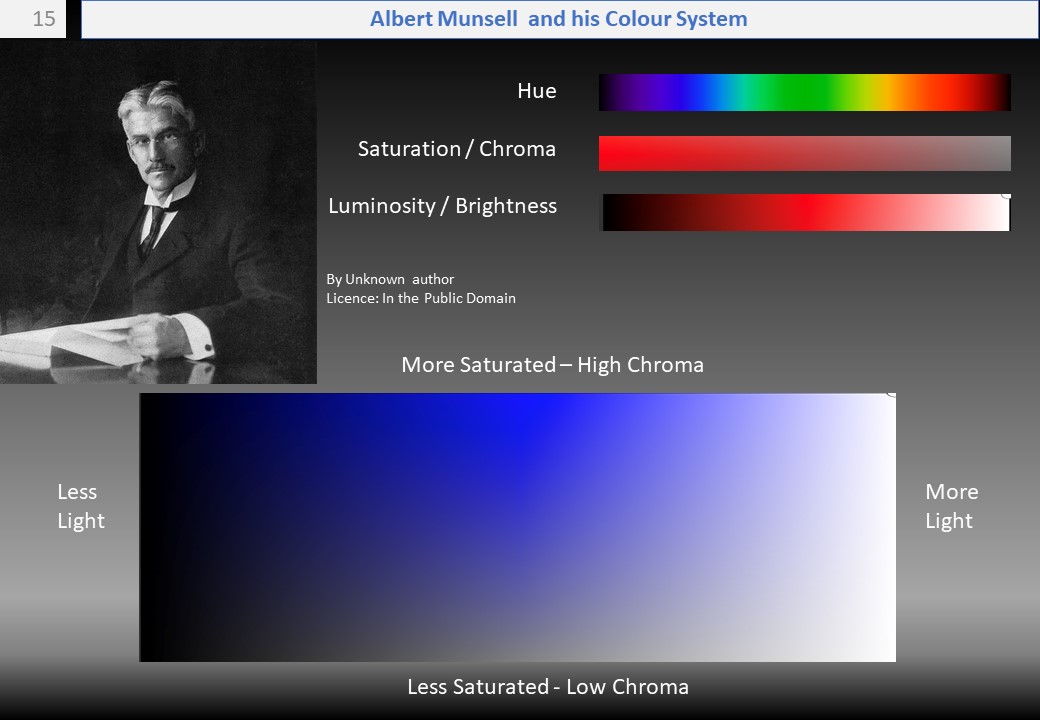Click the 'More Light' label

point(951,506)
